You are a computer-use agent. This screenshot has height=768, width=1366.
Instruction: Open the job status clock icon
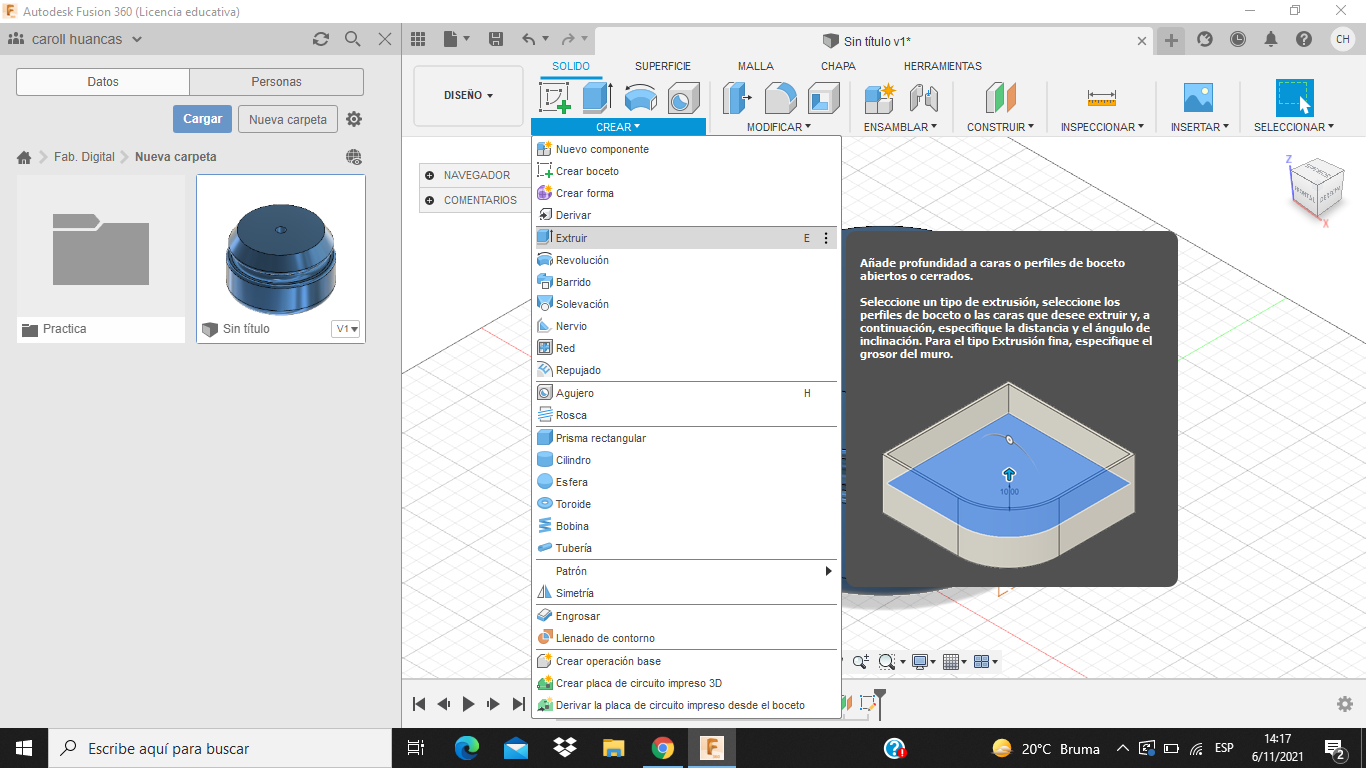(1238, 39)
